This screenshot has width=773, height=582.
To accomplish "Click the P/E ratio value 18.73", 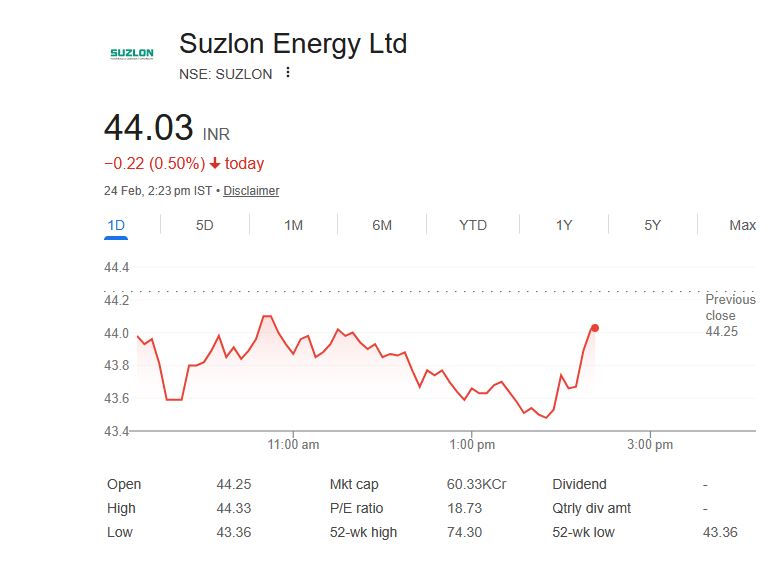I will pos(463,508).
